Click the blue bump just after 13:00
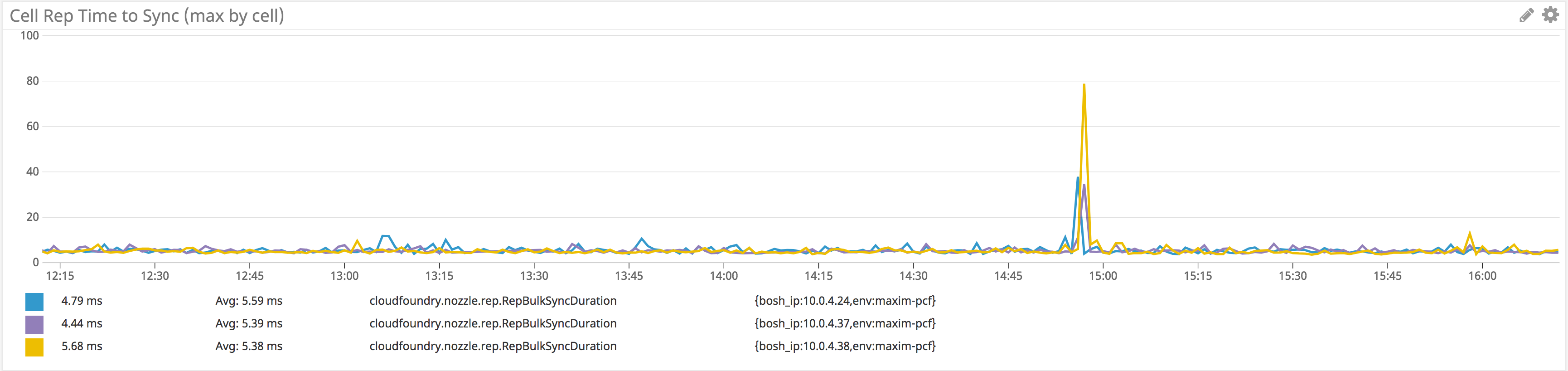 click(385, 236)
